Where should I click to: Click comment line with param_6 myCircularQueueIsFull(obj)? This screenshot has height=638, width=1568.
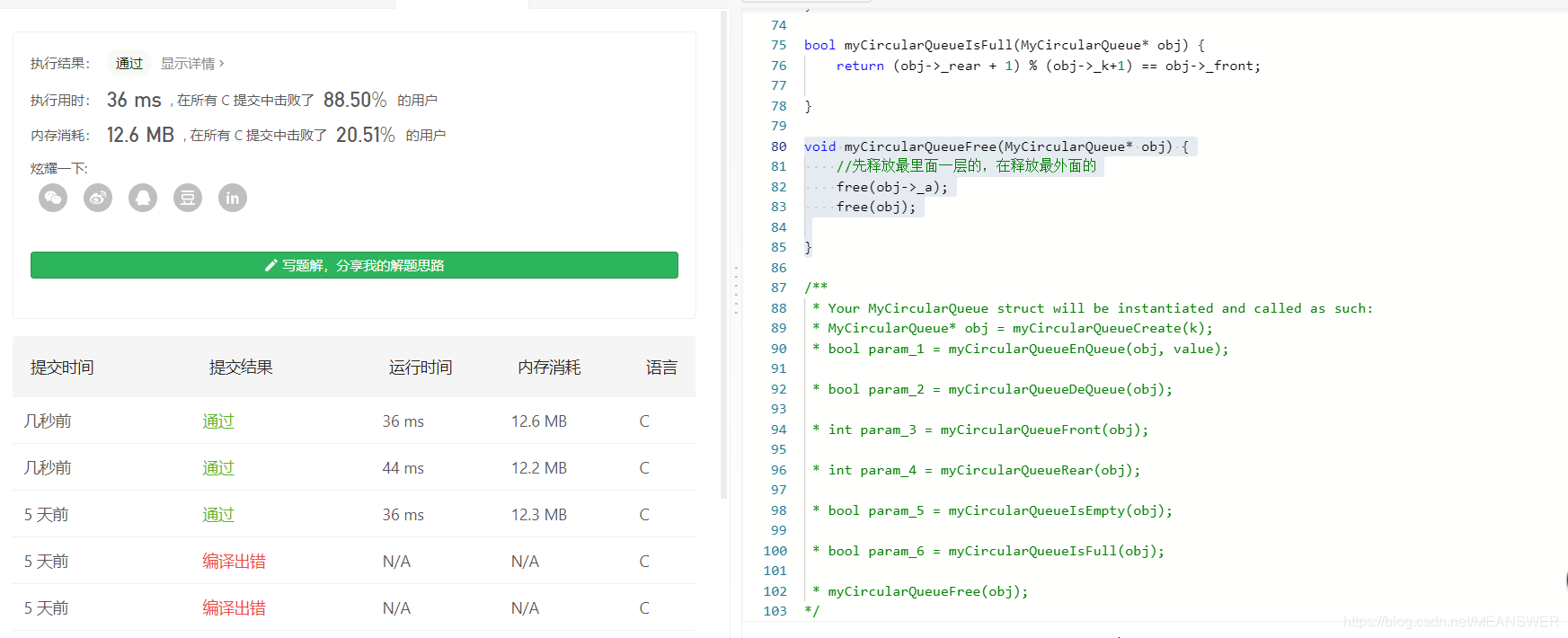pos(988,551)
